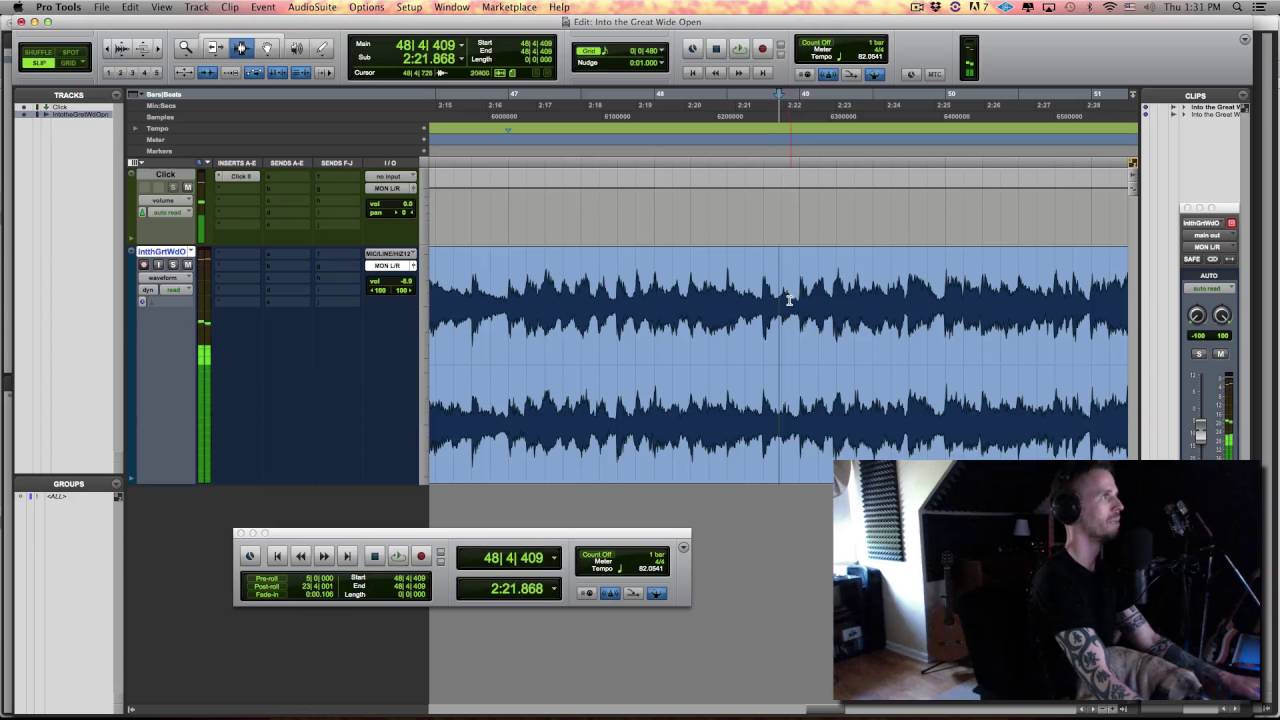This screenshot has width=1280, height=720.
Task: Open the Clip menu
Action: click(230, 7)
